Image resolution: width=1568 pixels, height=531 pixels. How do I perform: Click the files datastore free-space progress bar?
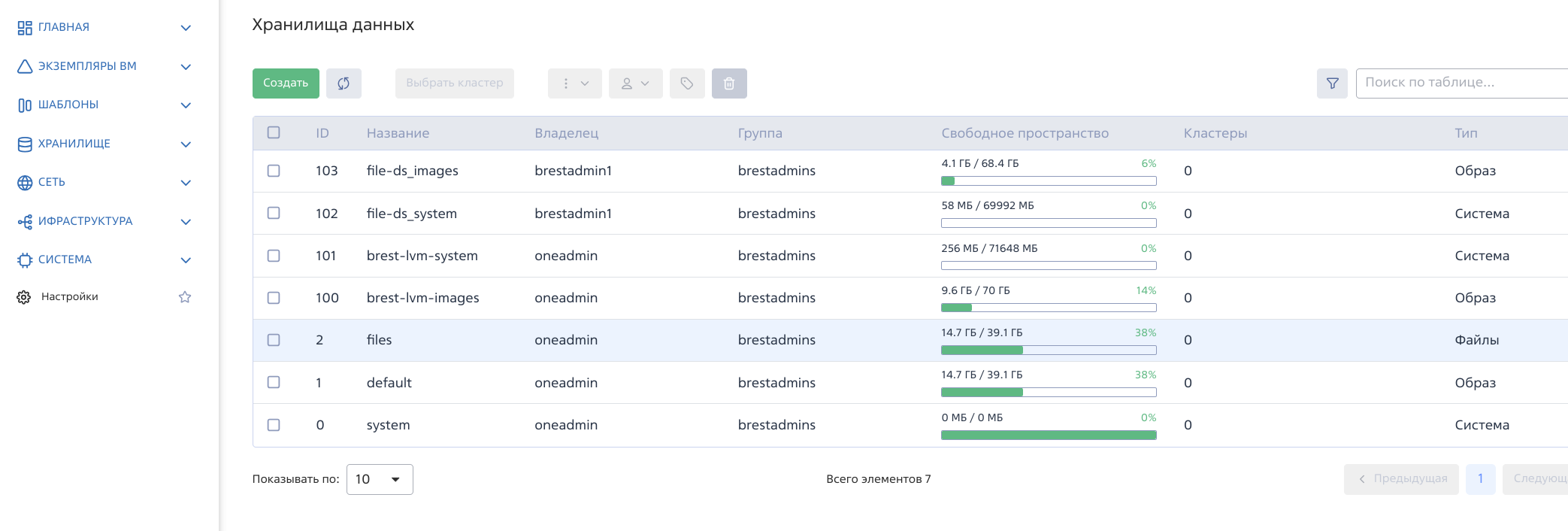[x=1048, y=350]
